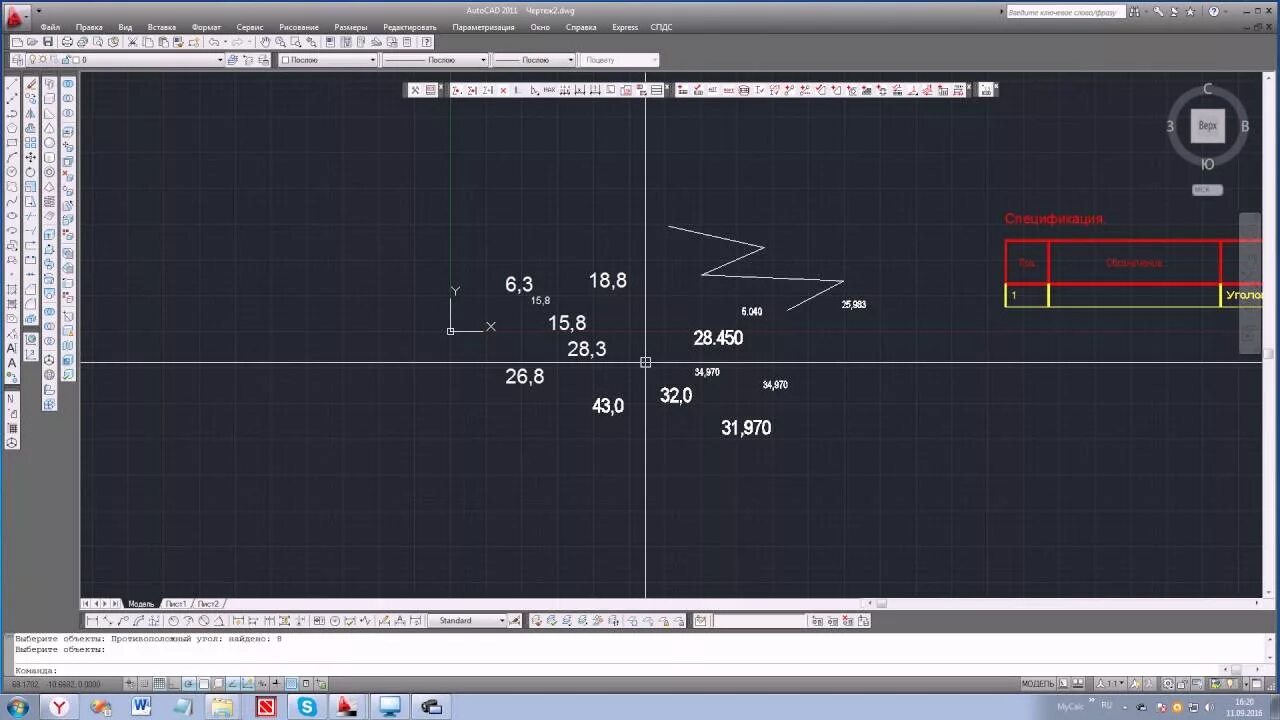Screen dimensions: 1280x720
Task: Save the drawing via the Save icon
Action: (46, 43)
